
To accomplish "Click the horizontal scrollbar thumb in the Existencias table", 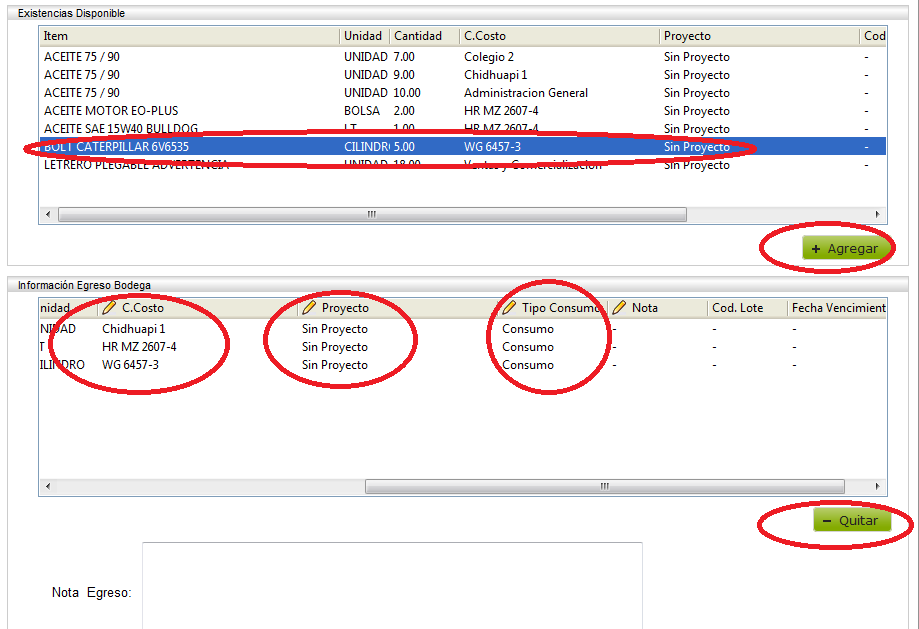I will (x=372, y=215).
